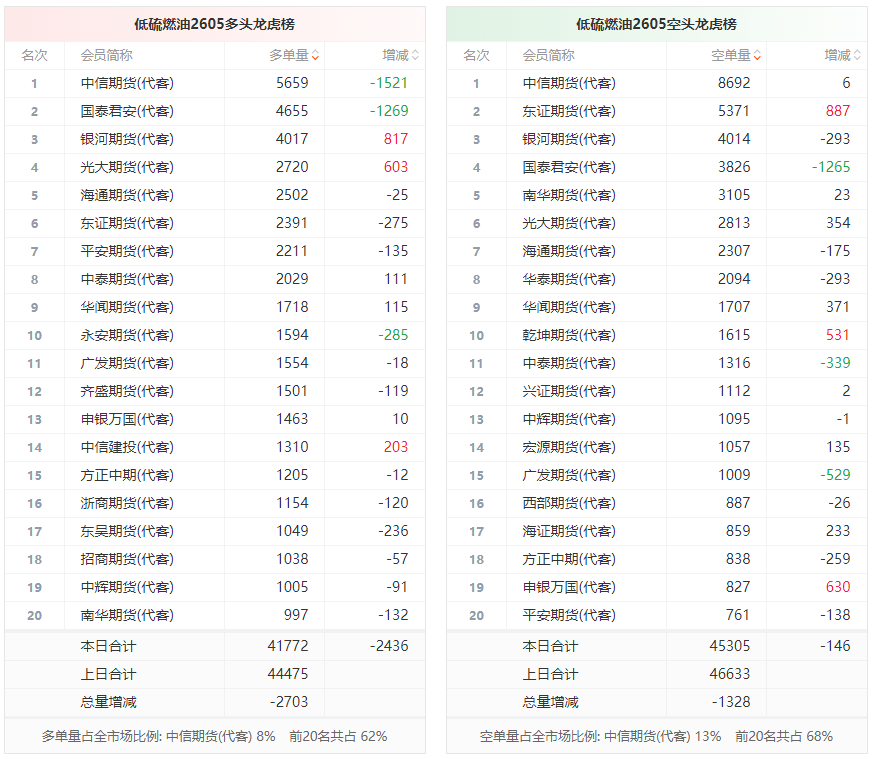The height and width of the screenshot is (759, 873).
Task: Select 方正中期(代客) in short table
Action: click(569, 559)
